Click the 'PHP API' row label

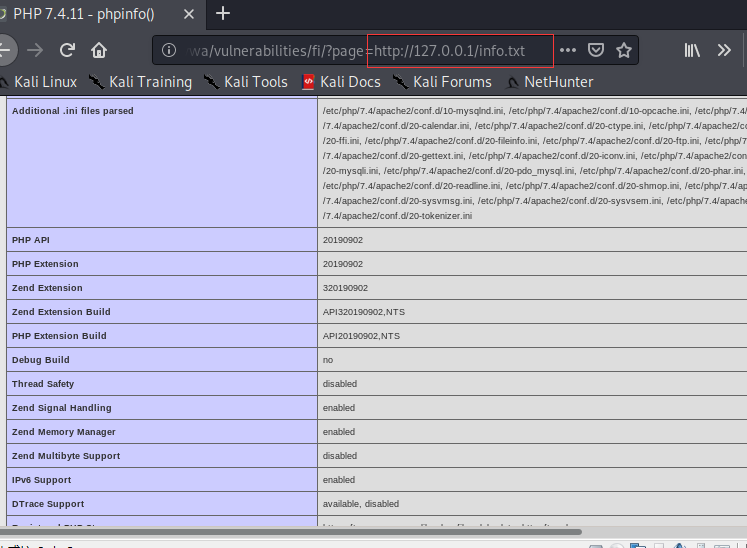(30, 240)
